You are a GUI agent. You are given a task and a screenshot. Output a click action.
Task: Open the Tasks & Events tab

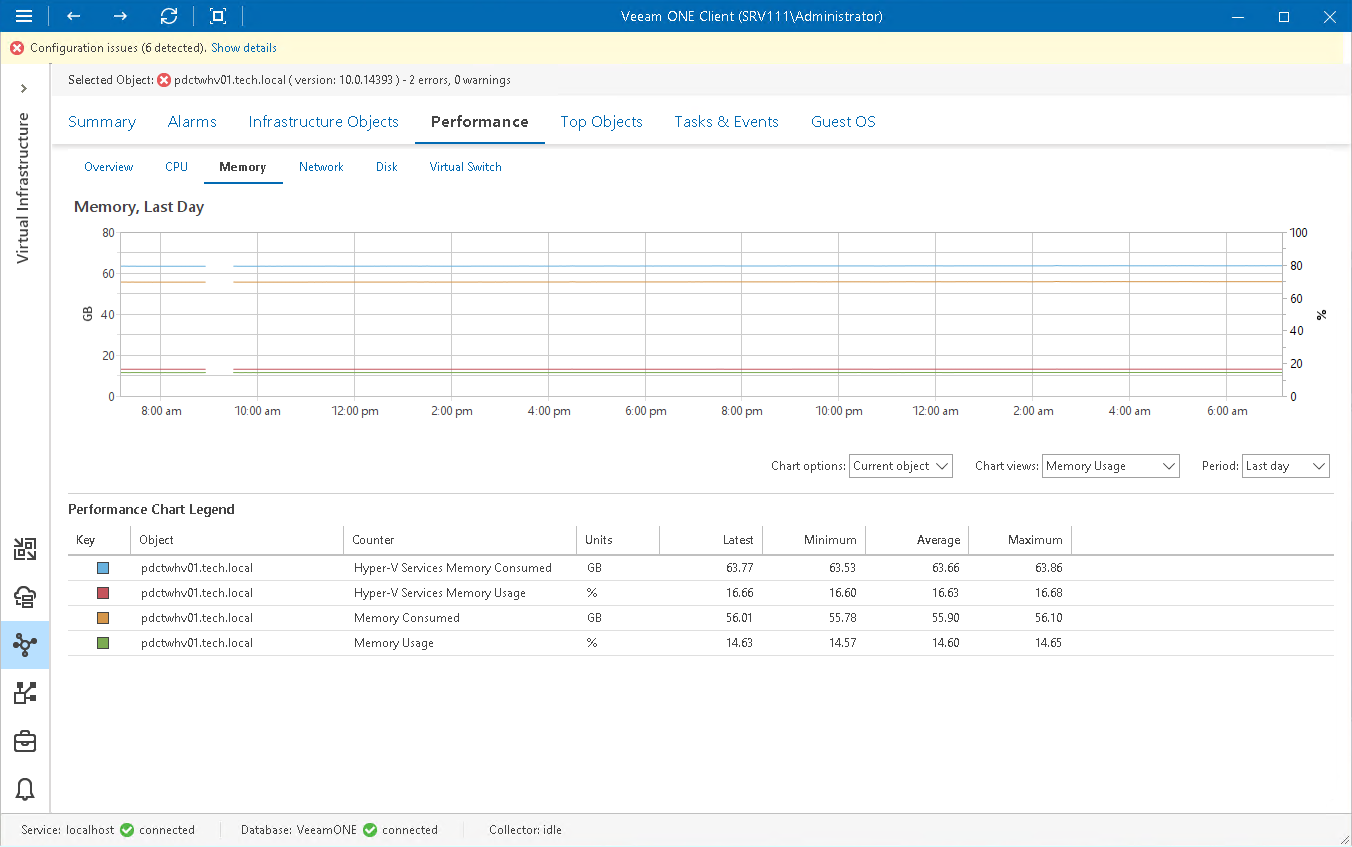(x=726, y=121)
